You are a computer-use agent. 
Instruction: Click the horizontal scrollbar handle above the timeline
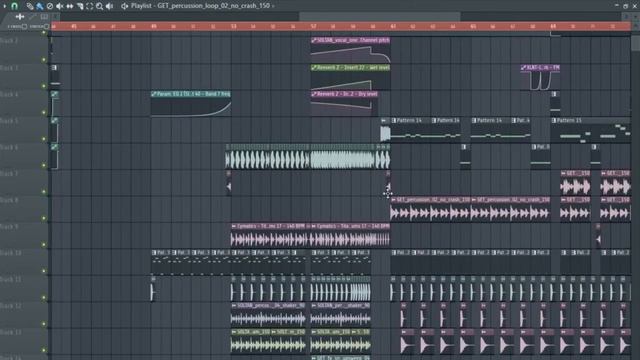click(x=380, y=17)
